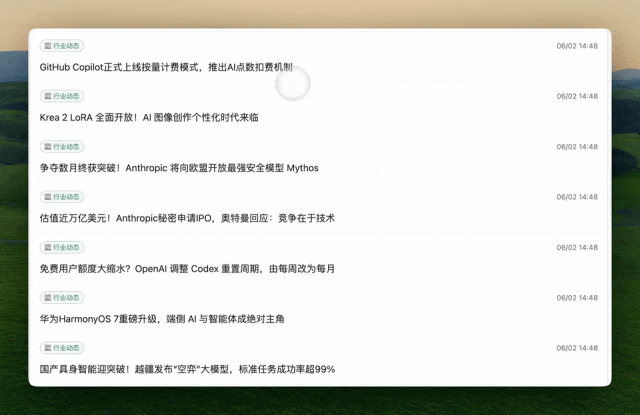Open the Anthropic秘密申请IPO headline

tap(187, 218)
